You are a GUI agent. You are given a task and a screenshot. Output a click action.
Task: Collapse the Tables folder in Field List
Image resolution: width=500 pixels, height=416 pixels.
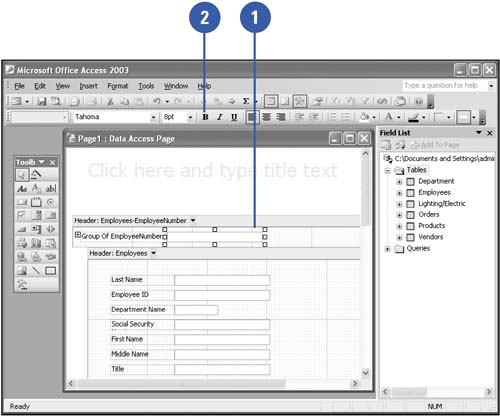[x=387, y=170]
